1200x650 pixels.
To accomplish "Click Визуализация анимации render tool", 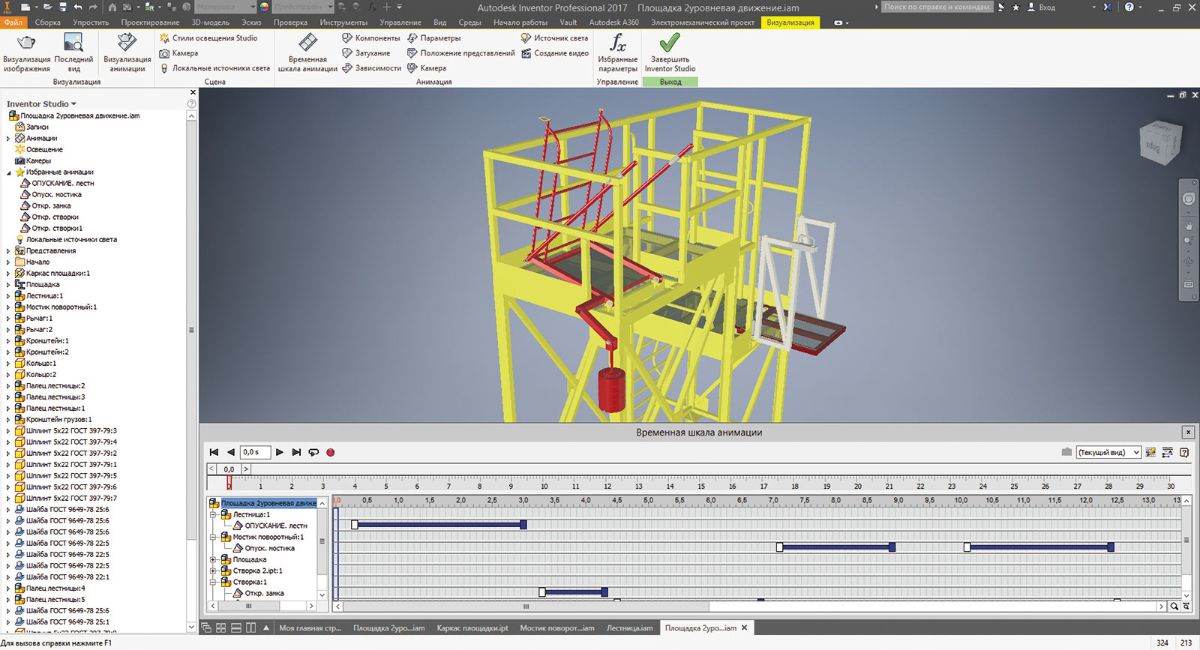I will click(127, 53).
